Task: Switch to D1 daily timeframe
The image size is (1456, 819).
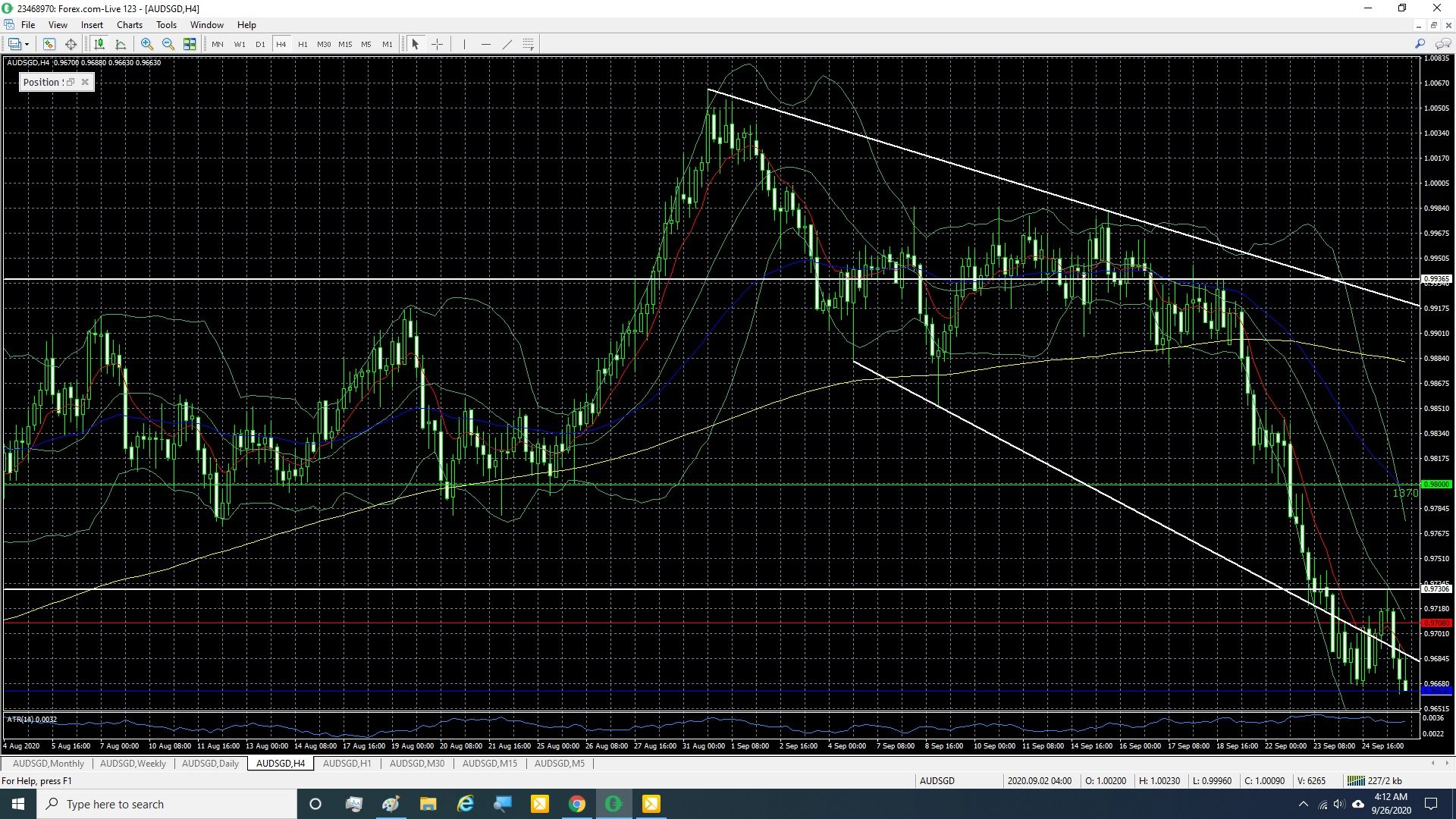Action: [260, 44]
